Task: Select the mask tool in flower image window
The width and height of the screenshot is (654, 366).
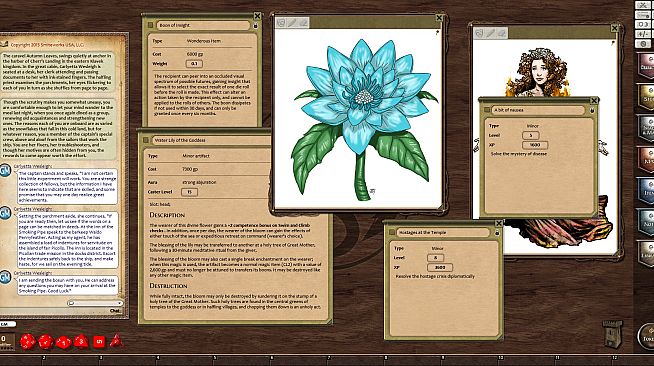Action: pos(282,23)
